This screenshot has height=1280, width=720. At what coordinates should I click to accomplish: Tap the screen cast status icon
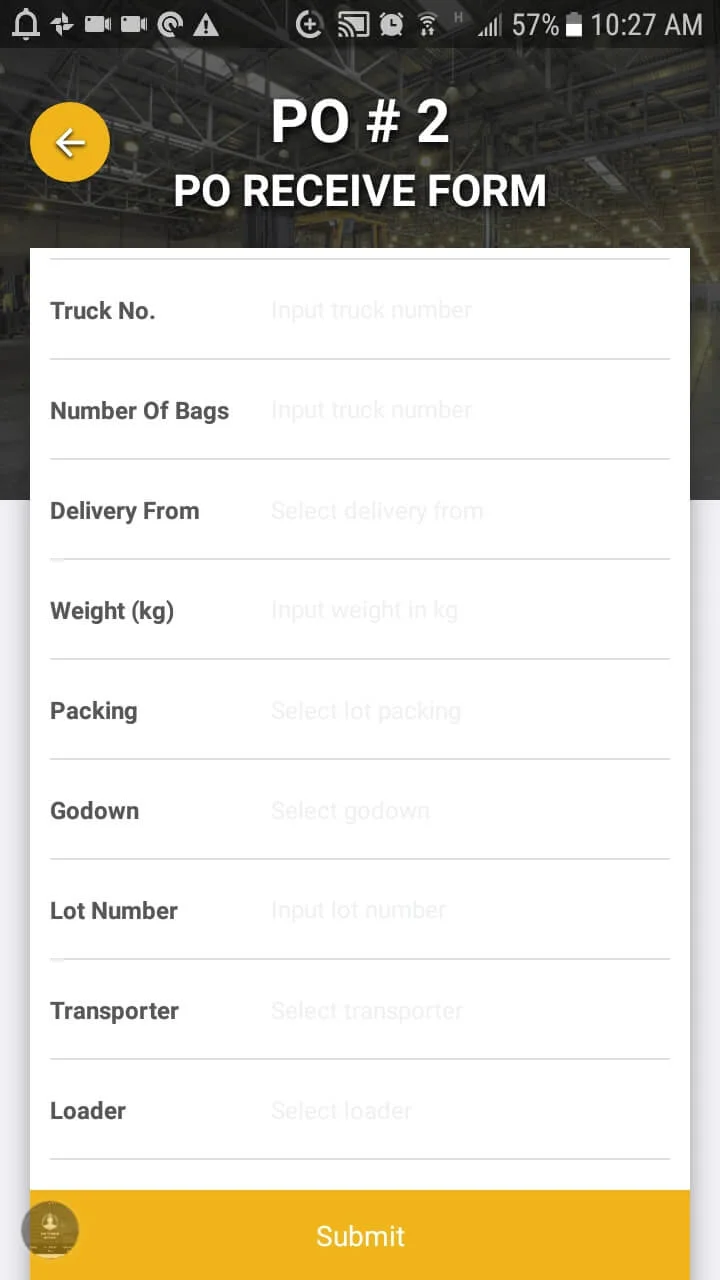pyautogui.click(x=353, y=24)
